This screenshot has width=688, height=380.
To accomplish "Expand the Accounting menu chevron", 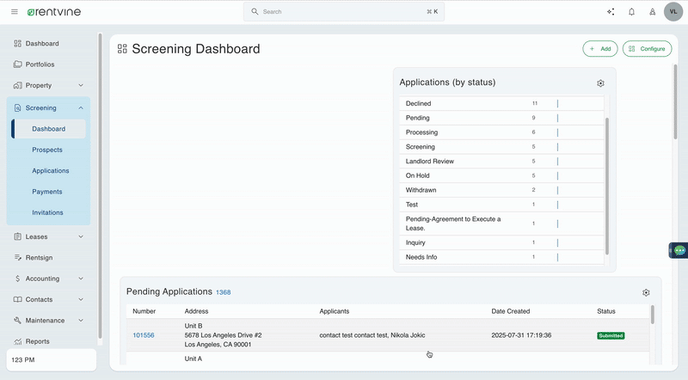I will click(x=81, y=279).
